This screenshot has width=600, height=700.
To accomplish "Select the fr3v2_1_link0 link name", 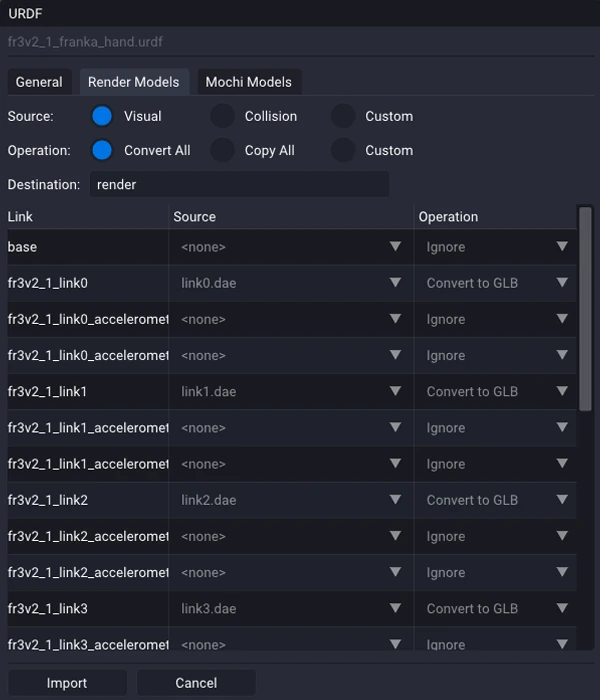I will pos(48,283).
